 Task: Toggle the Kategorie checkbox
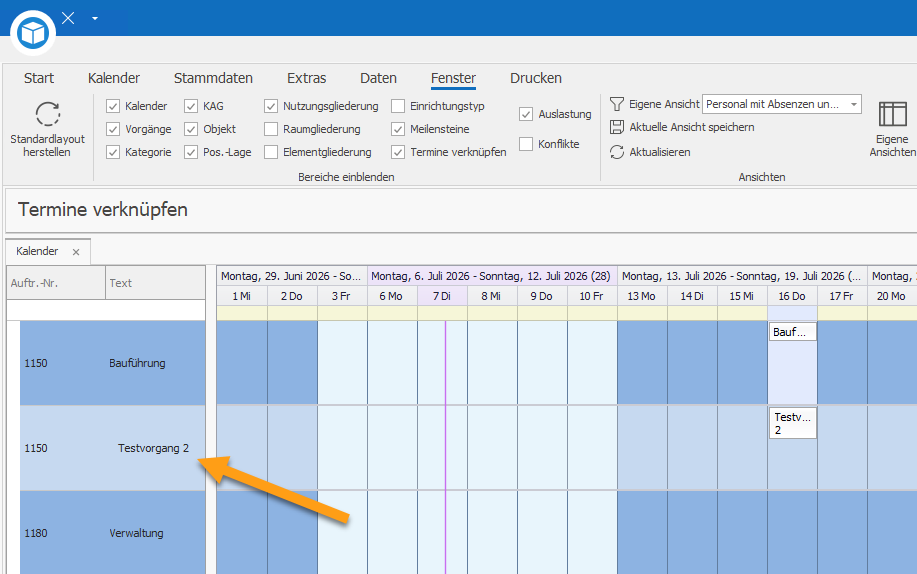click(x=113, y=152)
